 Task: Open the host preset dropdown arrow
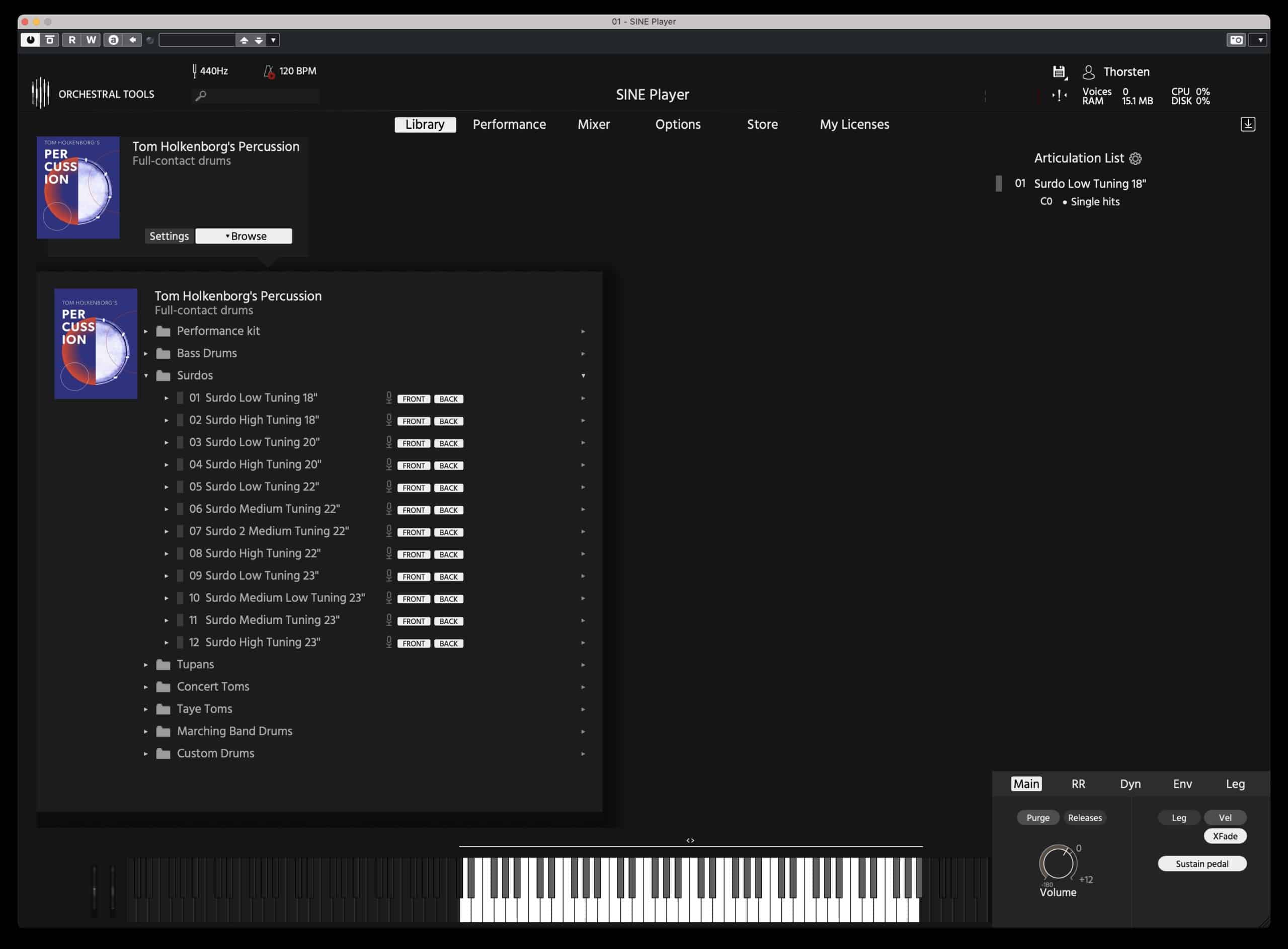273,40
